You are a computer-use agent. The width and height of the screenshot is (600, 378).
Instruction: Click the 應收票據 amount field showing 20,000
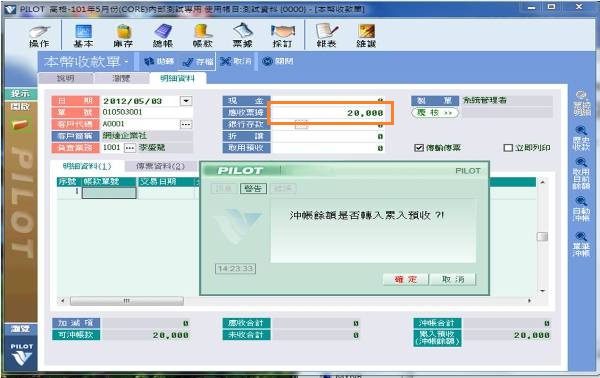point(328,113)
